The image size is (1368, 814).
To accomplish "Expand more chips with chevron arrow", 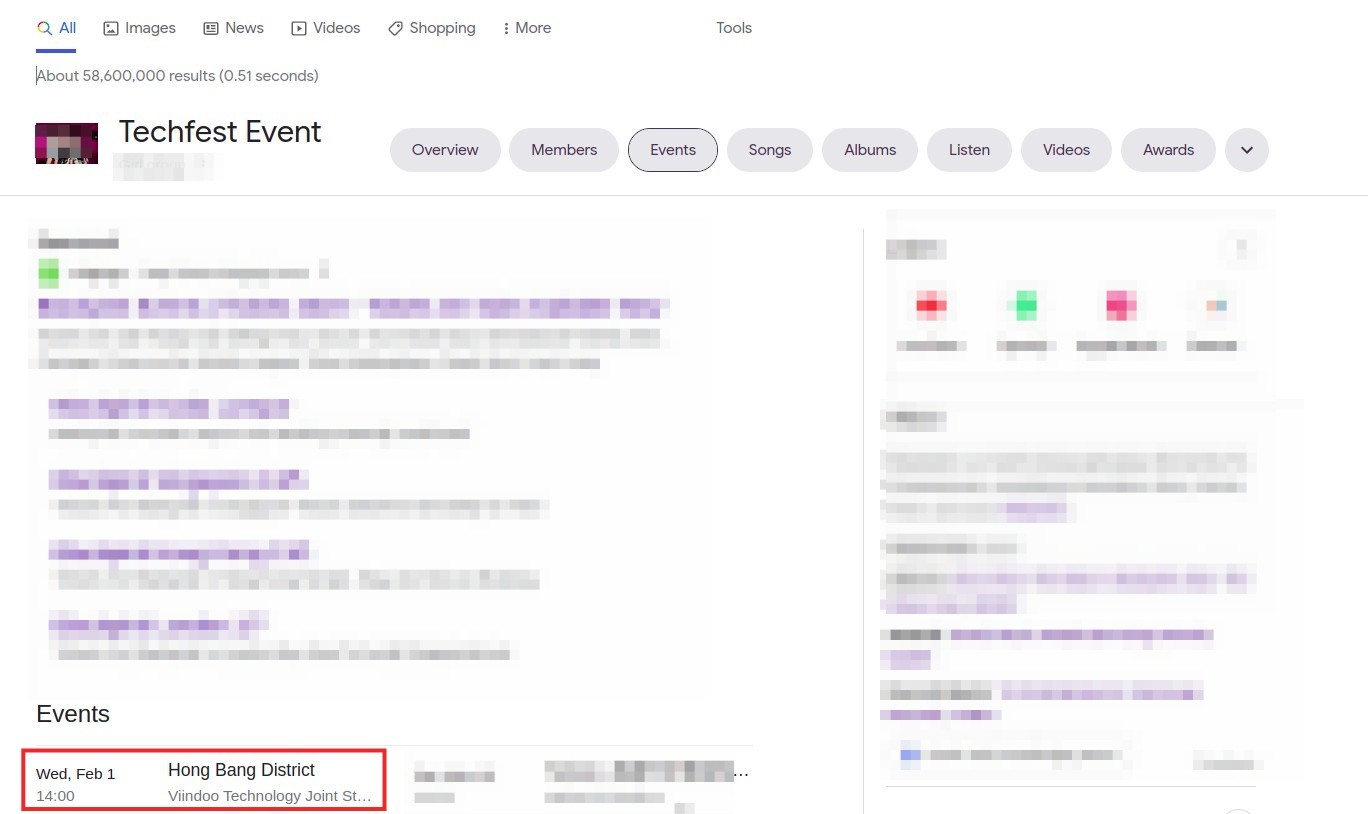I will [x=1247, y=150].
